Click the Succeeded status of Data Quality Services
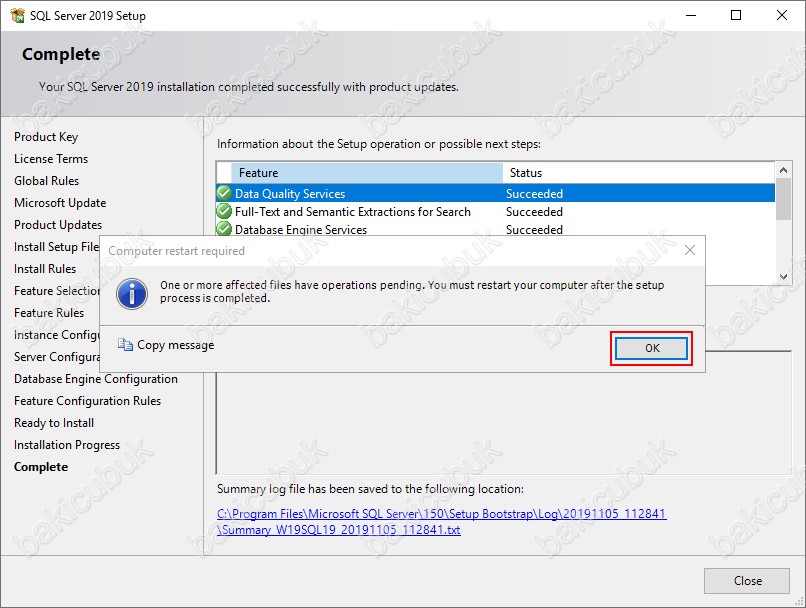Screen dimensions: 806x608 click(534, 193)
